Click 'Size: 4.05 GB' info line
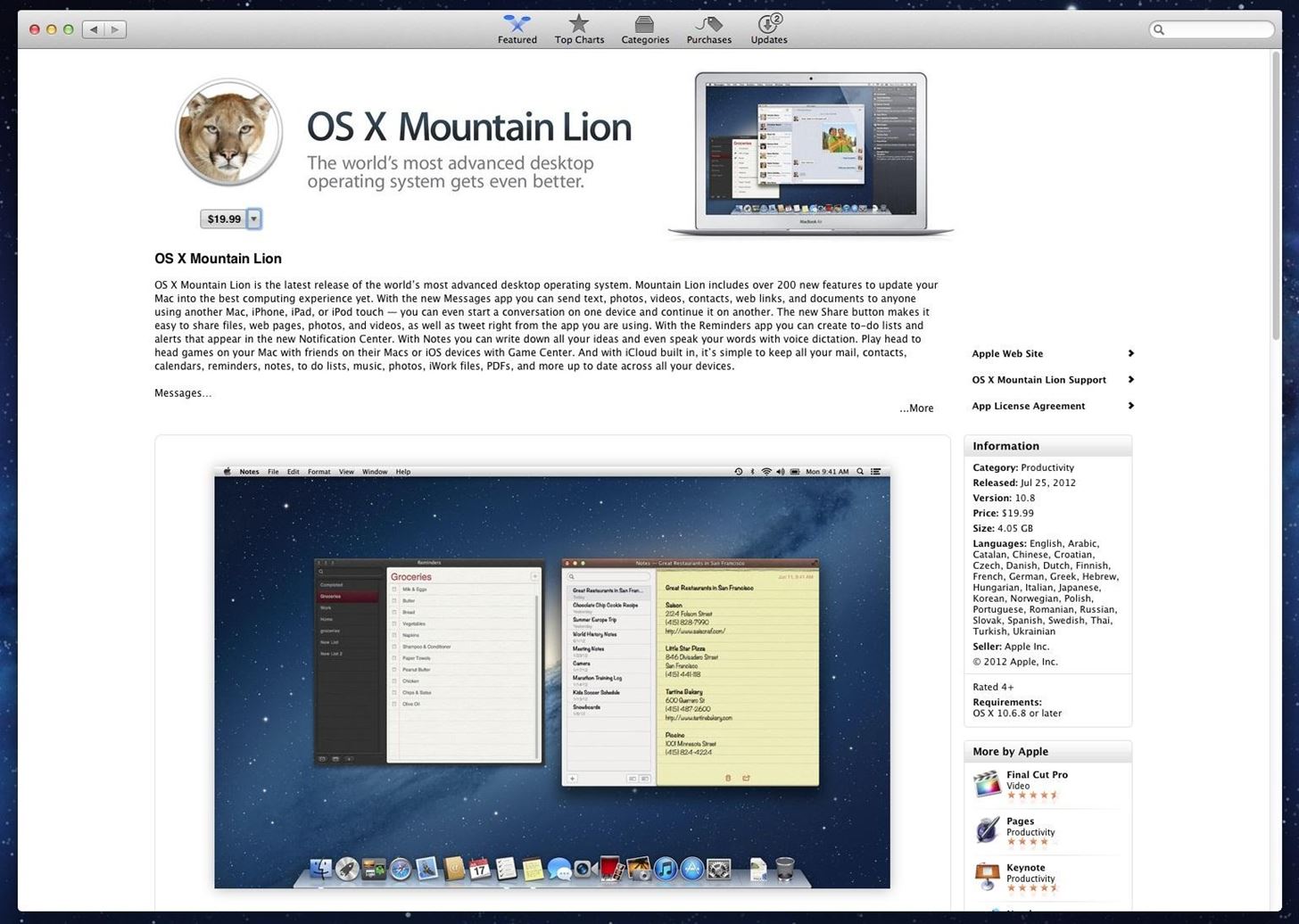 (1003, 528)
